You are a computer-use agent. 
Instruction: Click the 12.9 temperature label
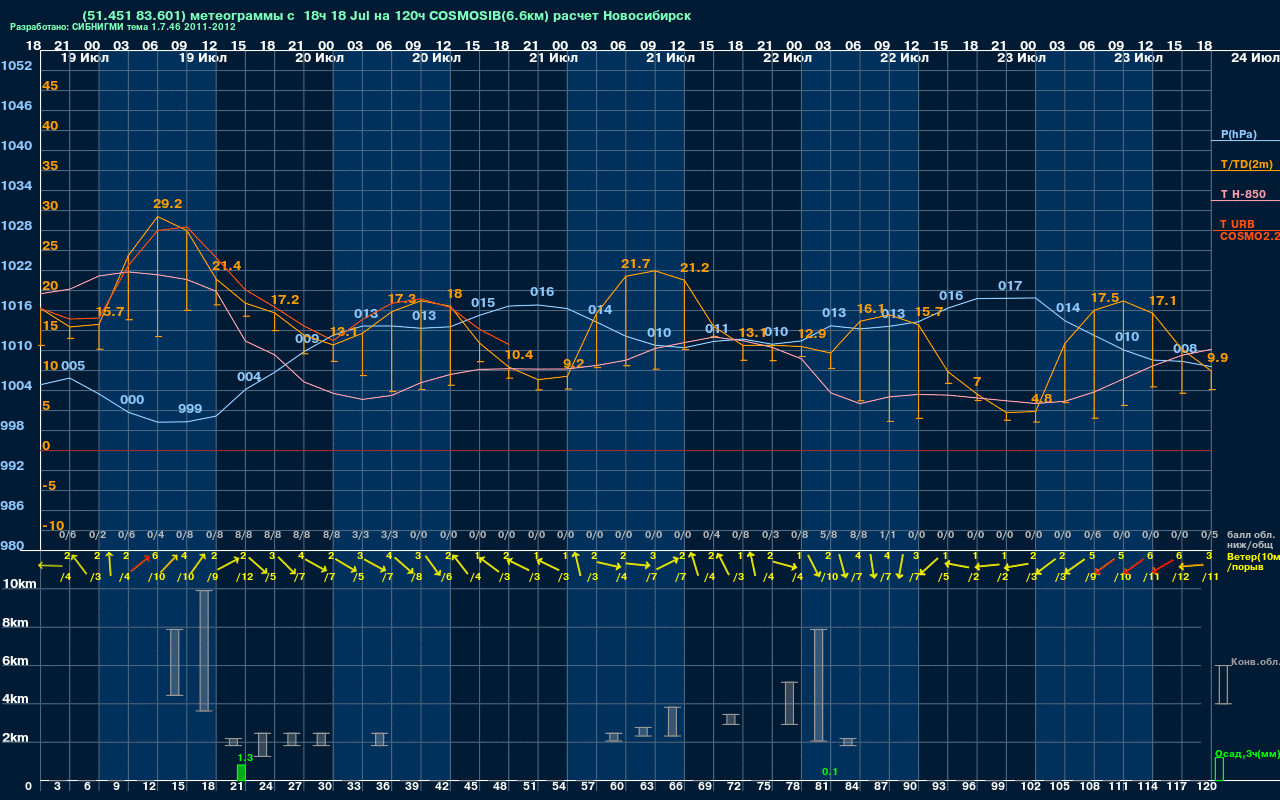(813, 334)
